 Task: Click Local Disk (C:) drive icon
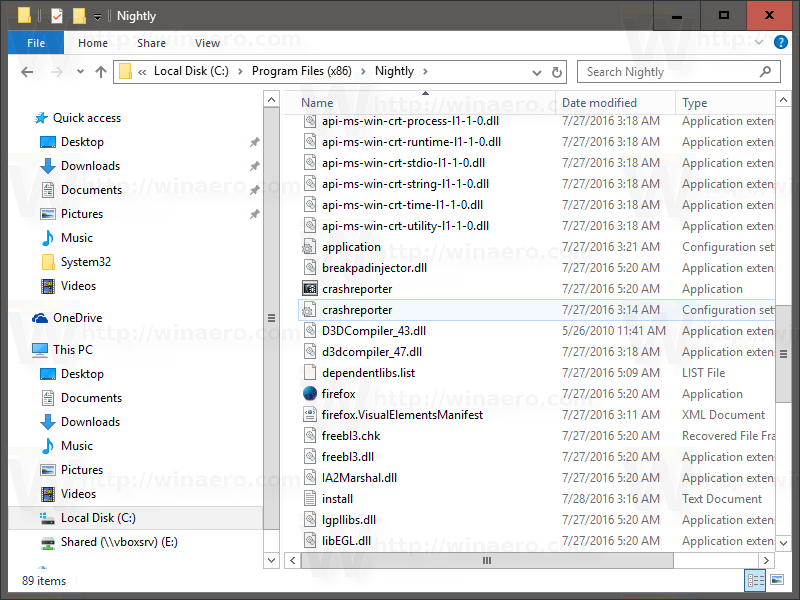(47, 518)
